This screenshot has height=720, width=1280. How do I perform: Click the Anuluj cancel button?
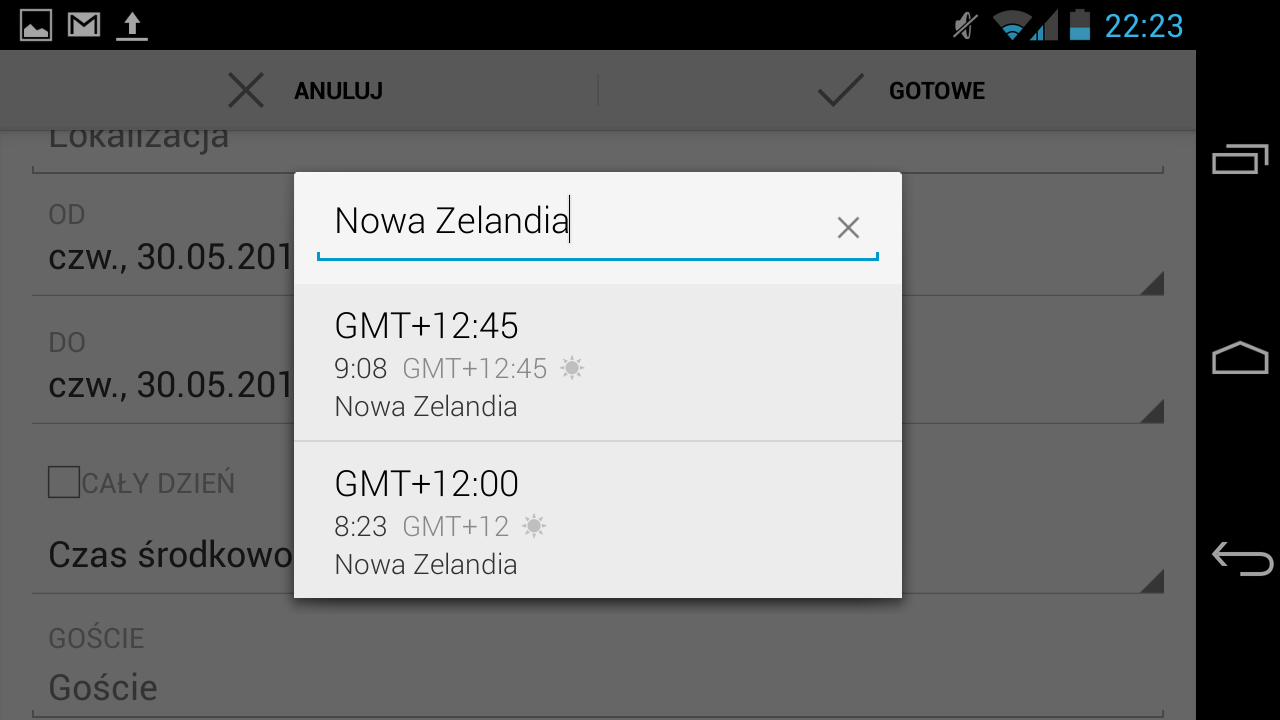click(x=305, y=91)
